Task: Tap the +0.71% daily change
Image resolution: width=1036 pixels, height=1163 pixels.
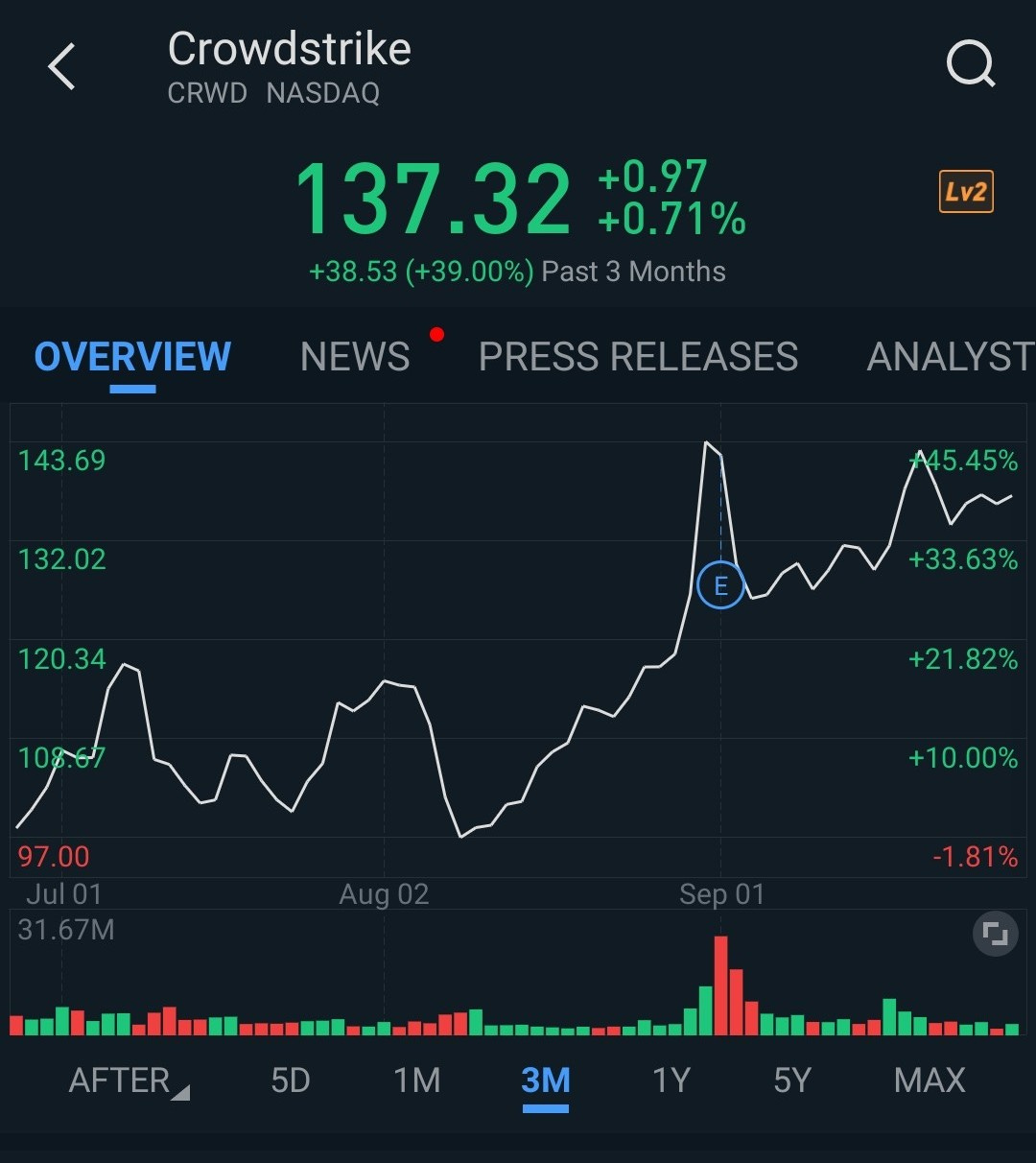Action: [671, 220]
